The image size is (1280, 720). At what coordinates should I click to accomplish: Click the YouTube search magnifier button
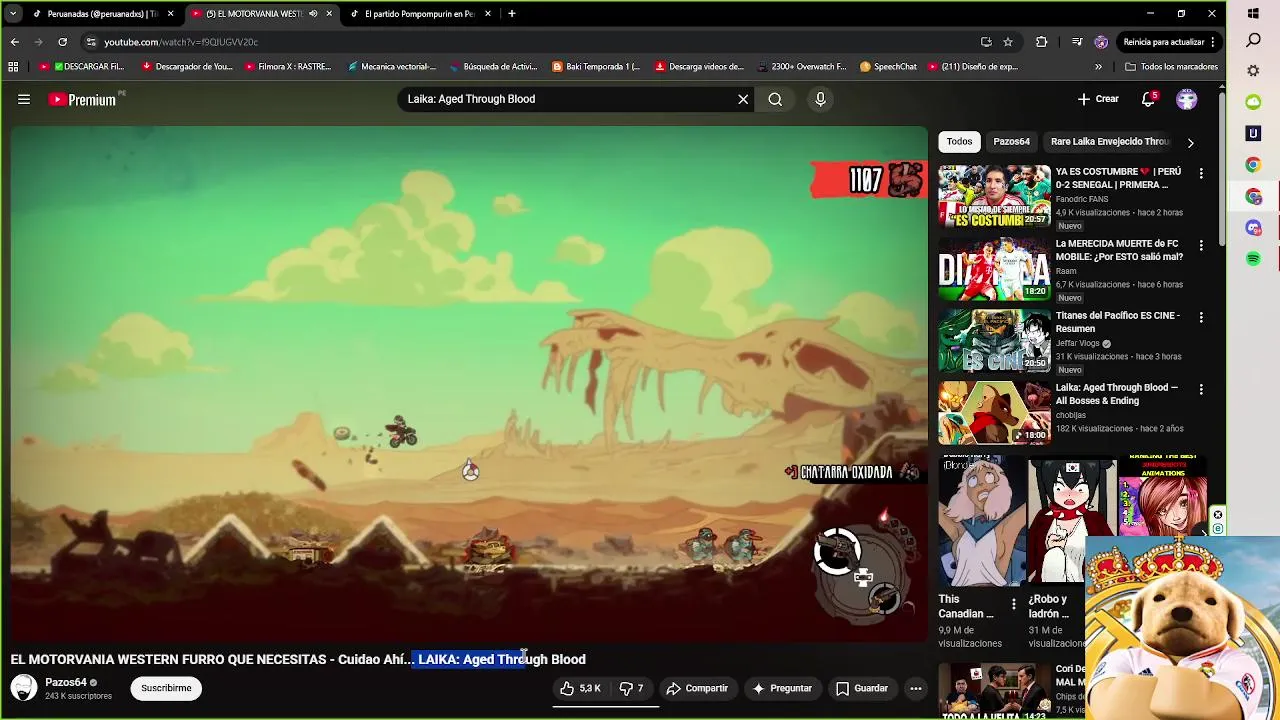[775, 99]
